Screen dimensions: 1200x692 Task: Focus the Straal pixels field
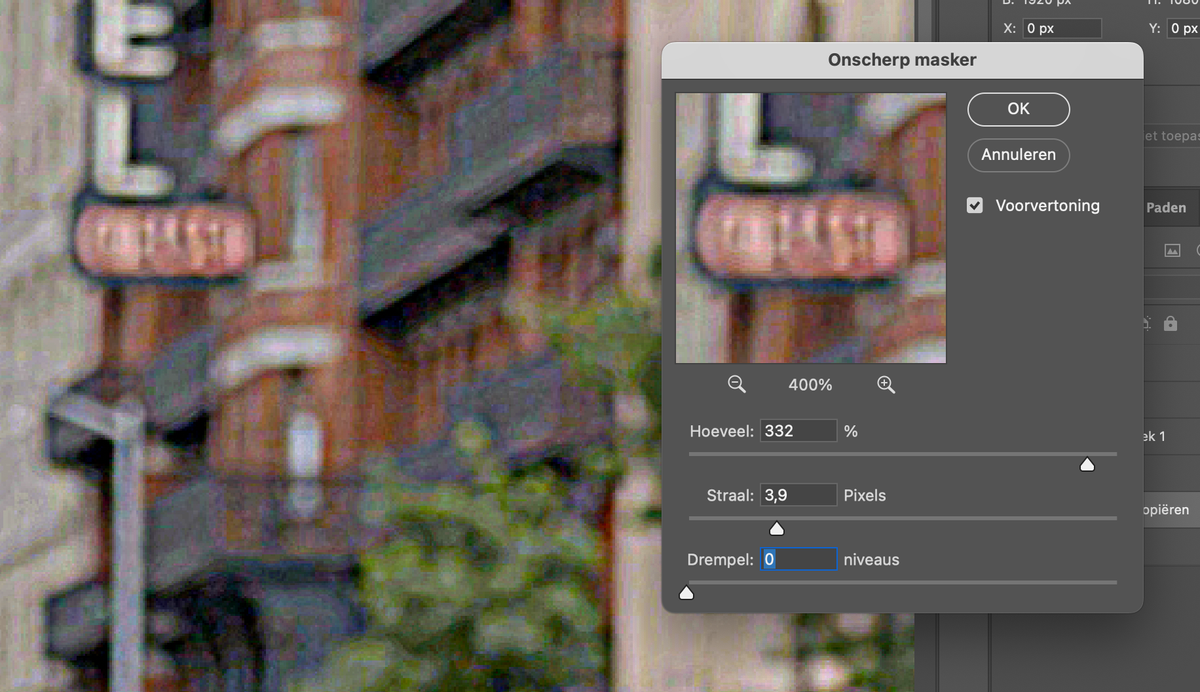click(798, 495)
